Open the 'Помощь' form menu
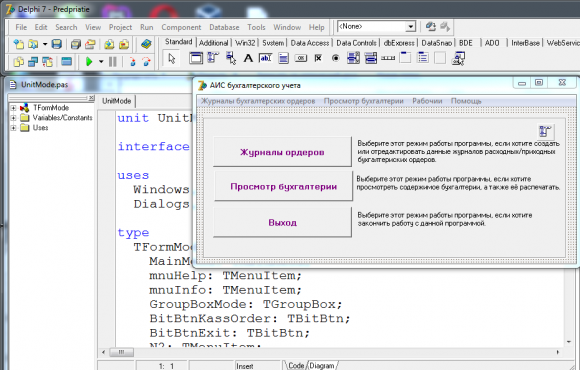The height and width of the screenshot is (370, 580). (466, 101)
